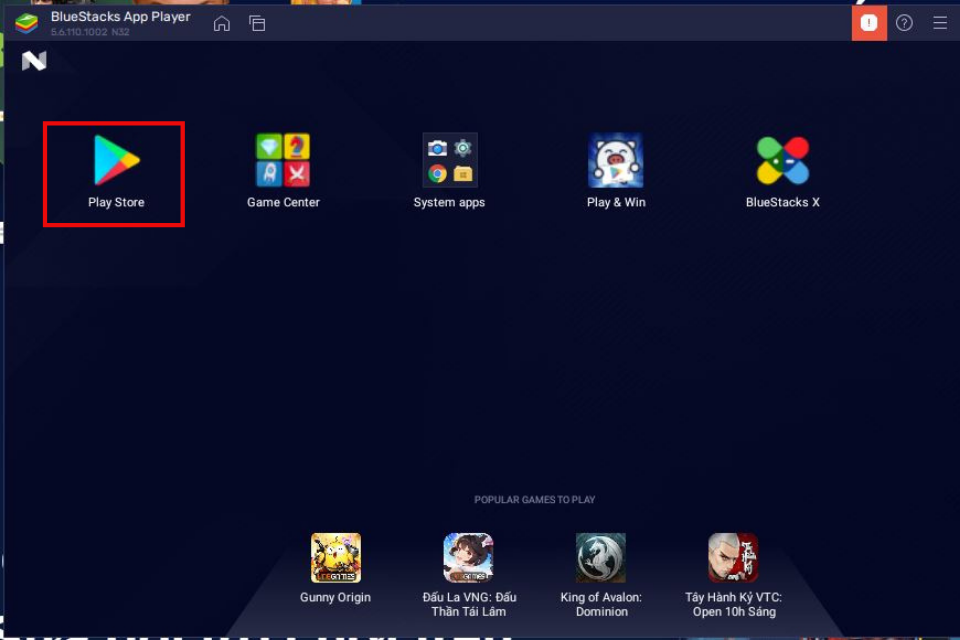Click the Game Center label
The image size is (960, 640).
283,202
